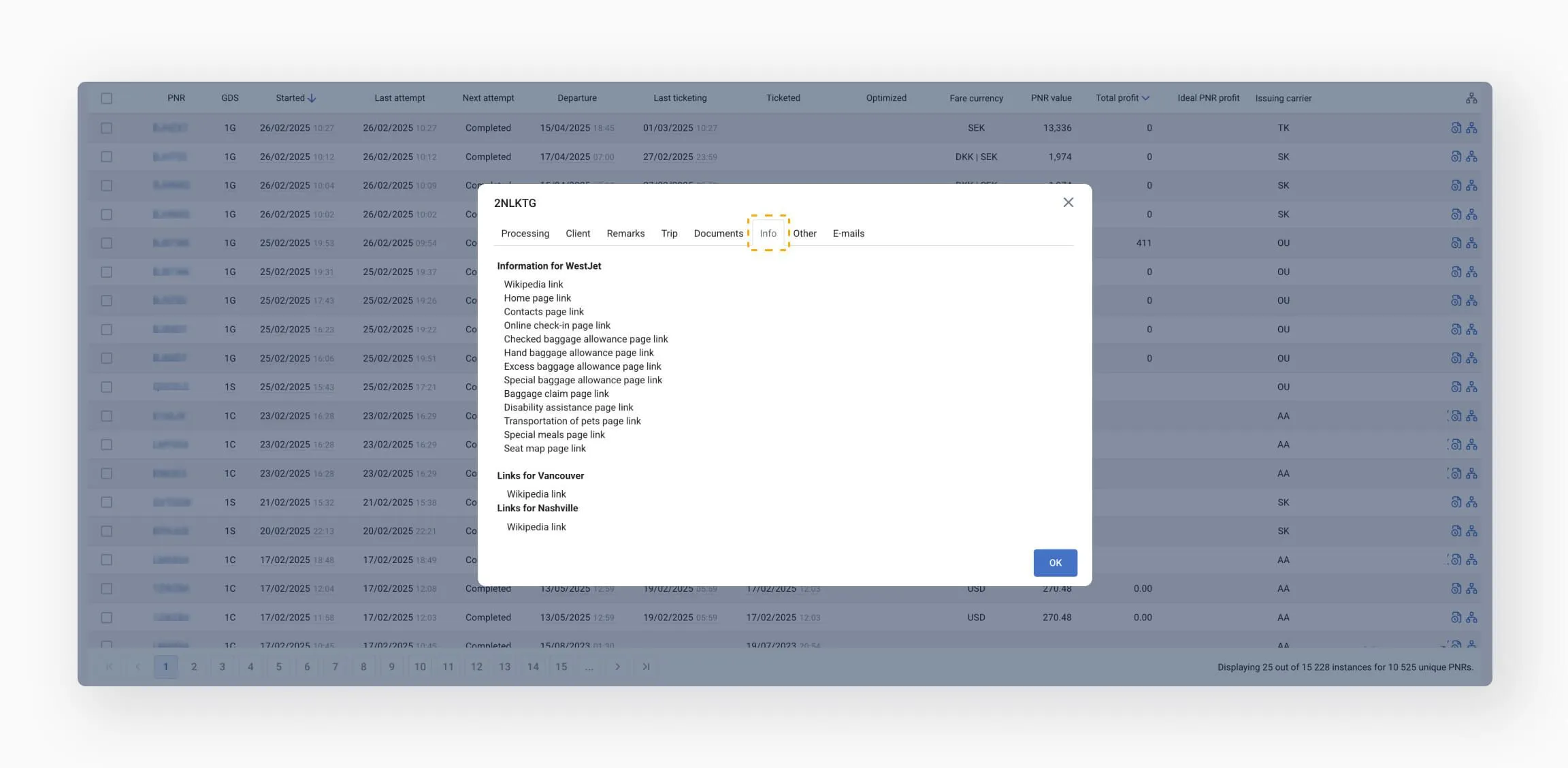The width and height of the screenshot is (1568, 768).
Task: Open history icon in row with profit 411
Action: pos(1456,243)
